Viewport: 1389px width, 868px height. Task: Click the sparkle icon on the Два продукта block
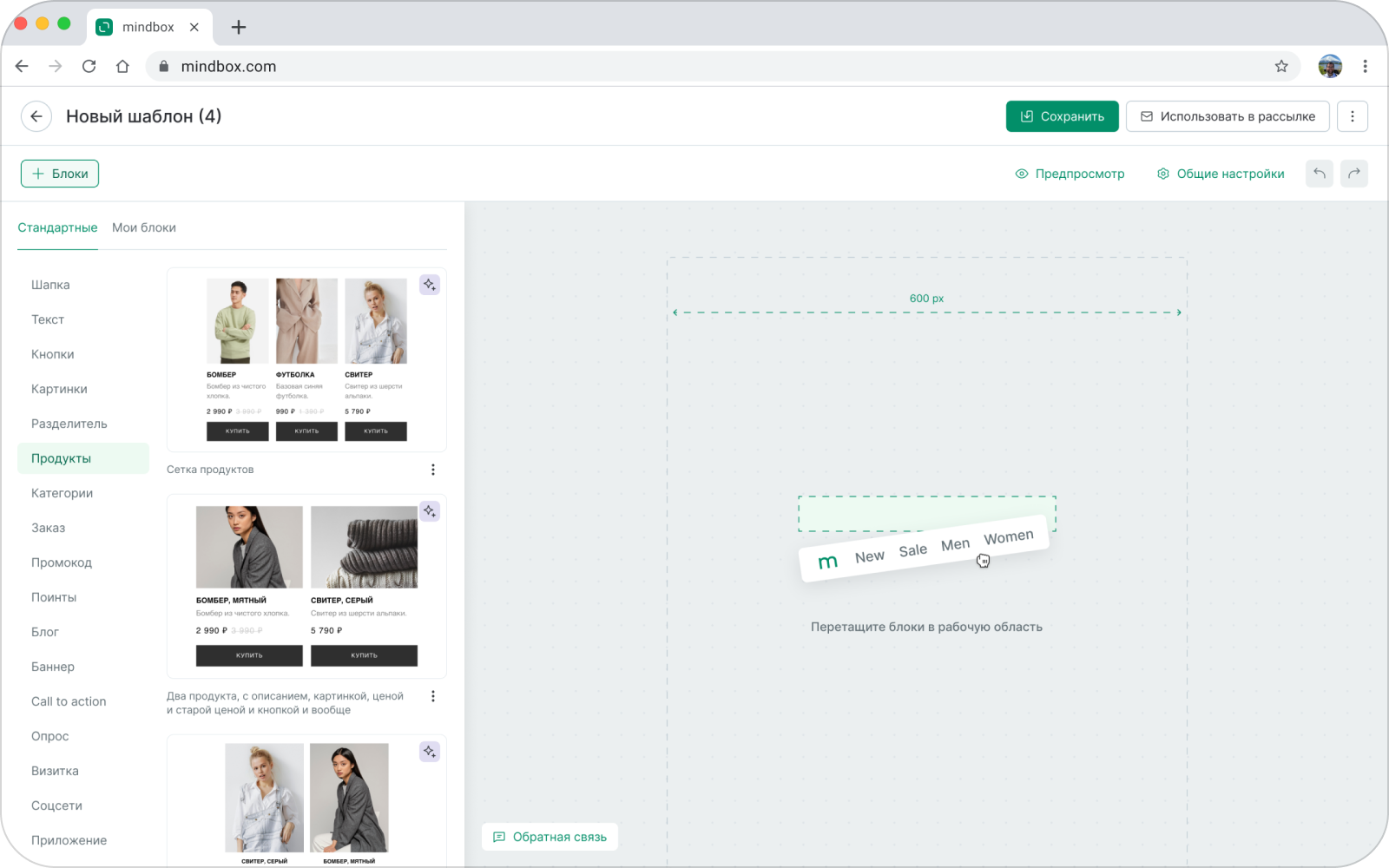tap(430, 511)
